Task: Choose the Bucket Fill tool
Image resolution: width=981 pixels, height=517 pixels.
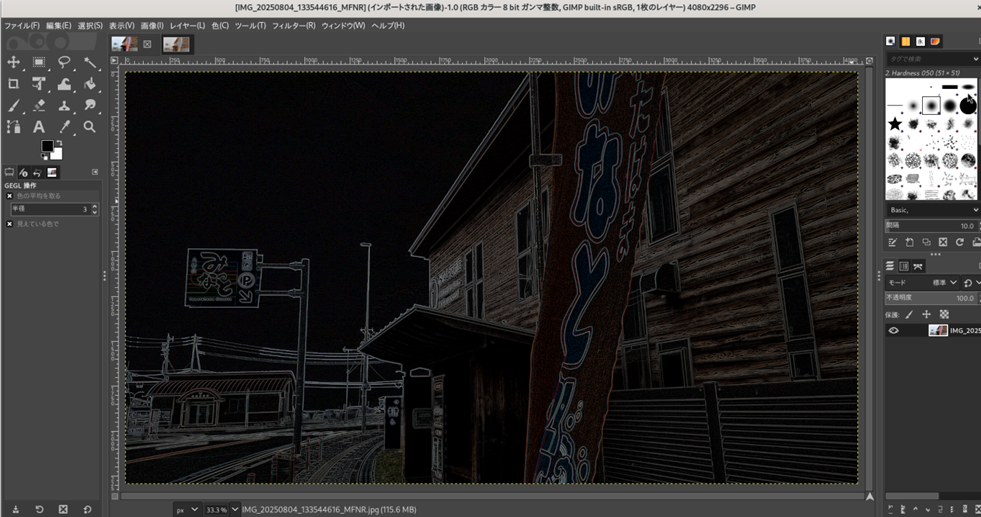Action: point(90,84)
